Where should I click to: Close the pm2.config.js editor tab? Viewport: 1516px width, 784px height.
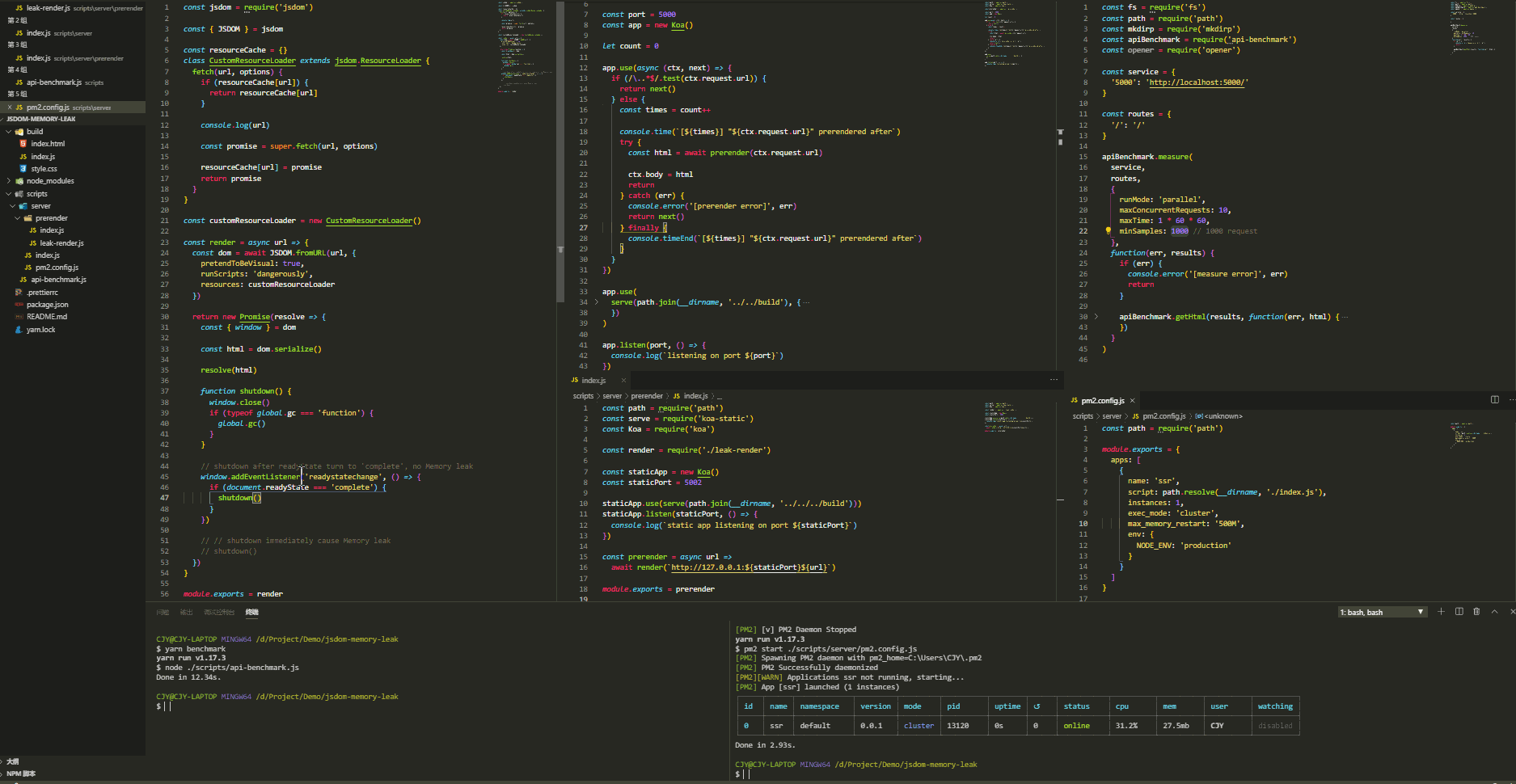point(1132,400)
